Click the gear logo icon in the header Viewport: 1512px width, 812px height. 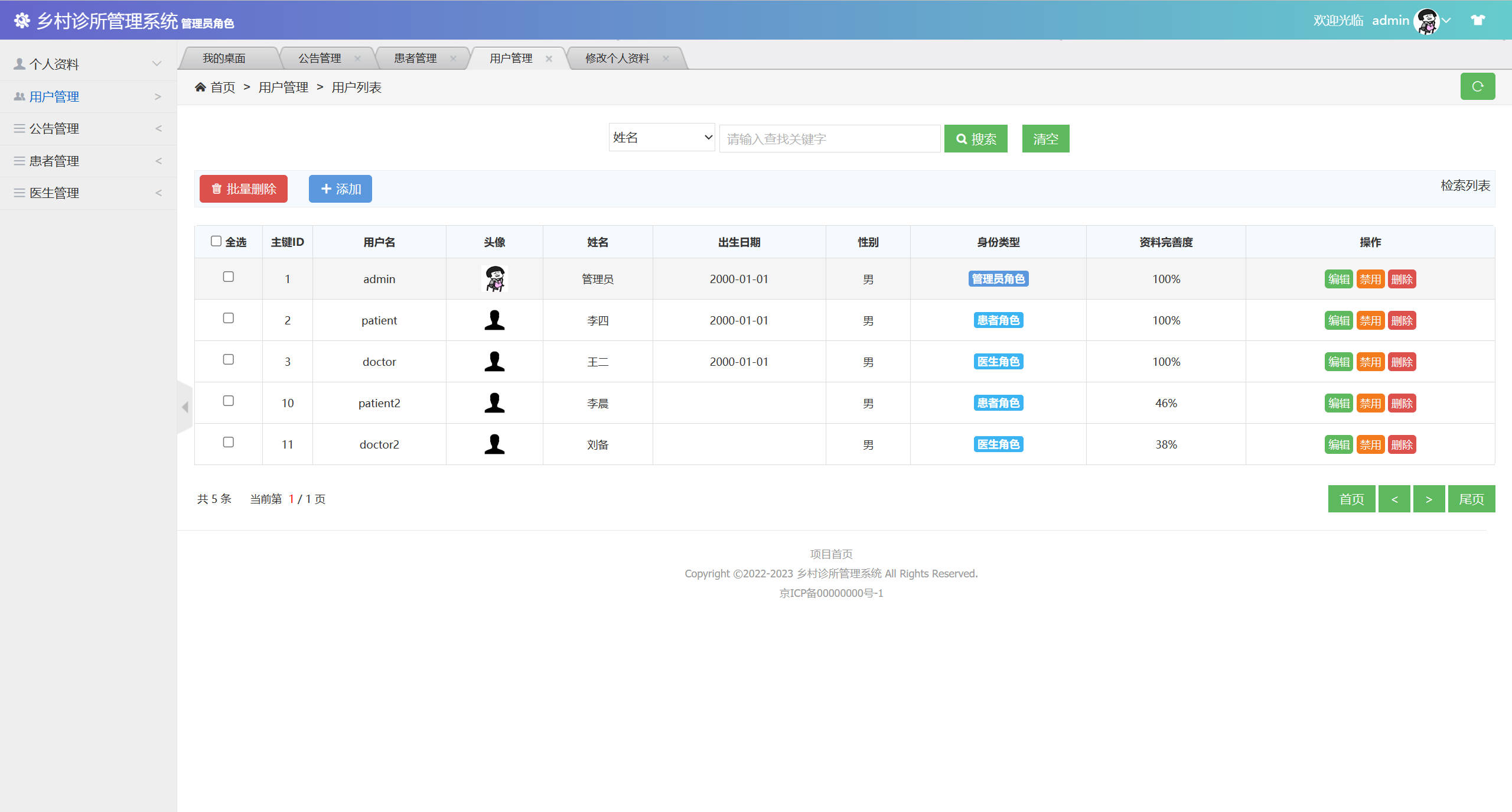point(22,20)
